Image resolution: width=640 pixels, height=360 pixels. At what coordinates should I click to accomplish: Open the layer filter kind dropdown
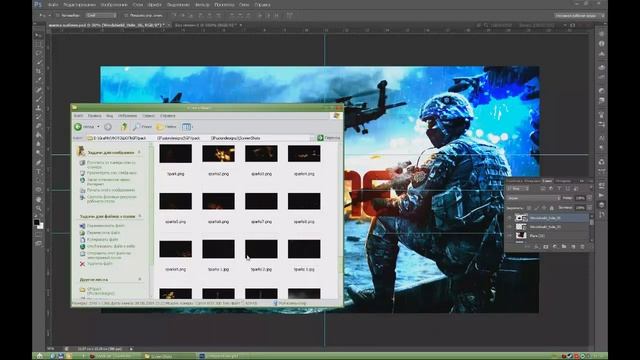(518, 189)
